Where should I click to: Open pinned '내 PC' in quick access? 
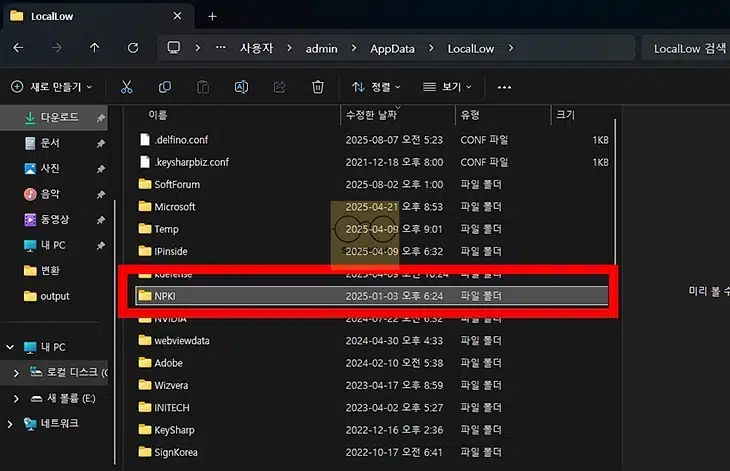[55, 245]
